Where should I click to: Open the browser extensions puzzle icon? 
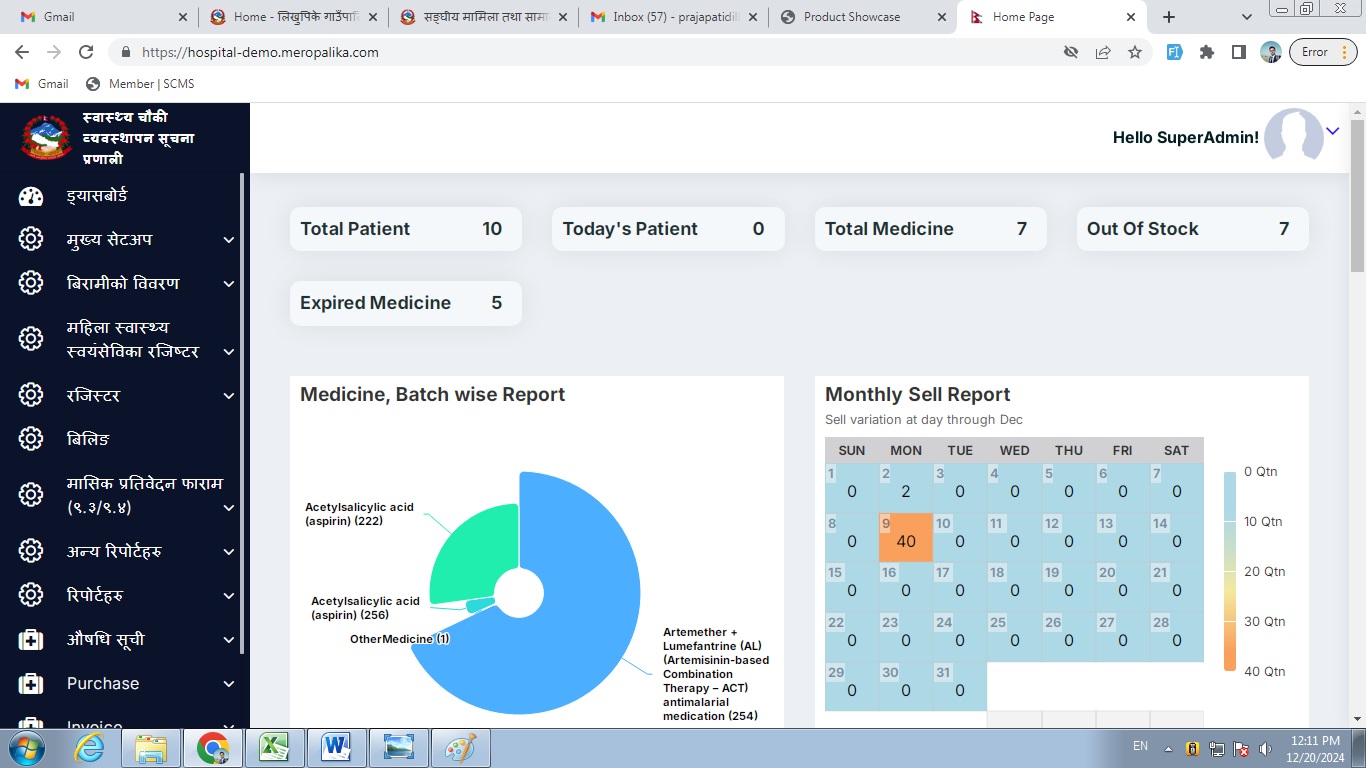[1207, 52]
